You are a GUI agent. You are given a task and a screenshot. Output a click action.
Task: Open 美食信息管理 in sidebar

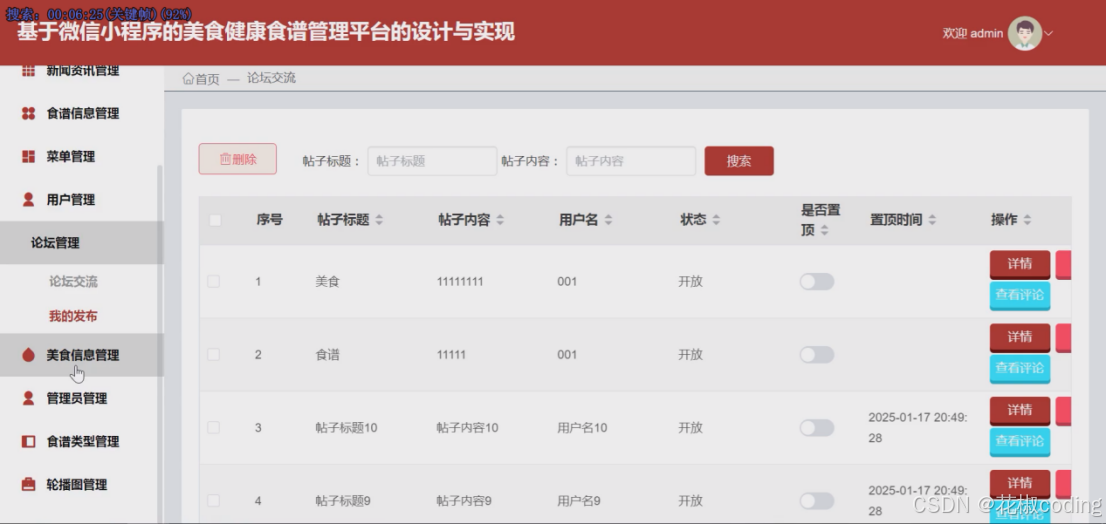pyautogui.click(x=82, y=355)
